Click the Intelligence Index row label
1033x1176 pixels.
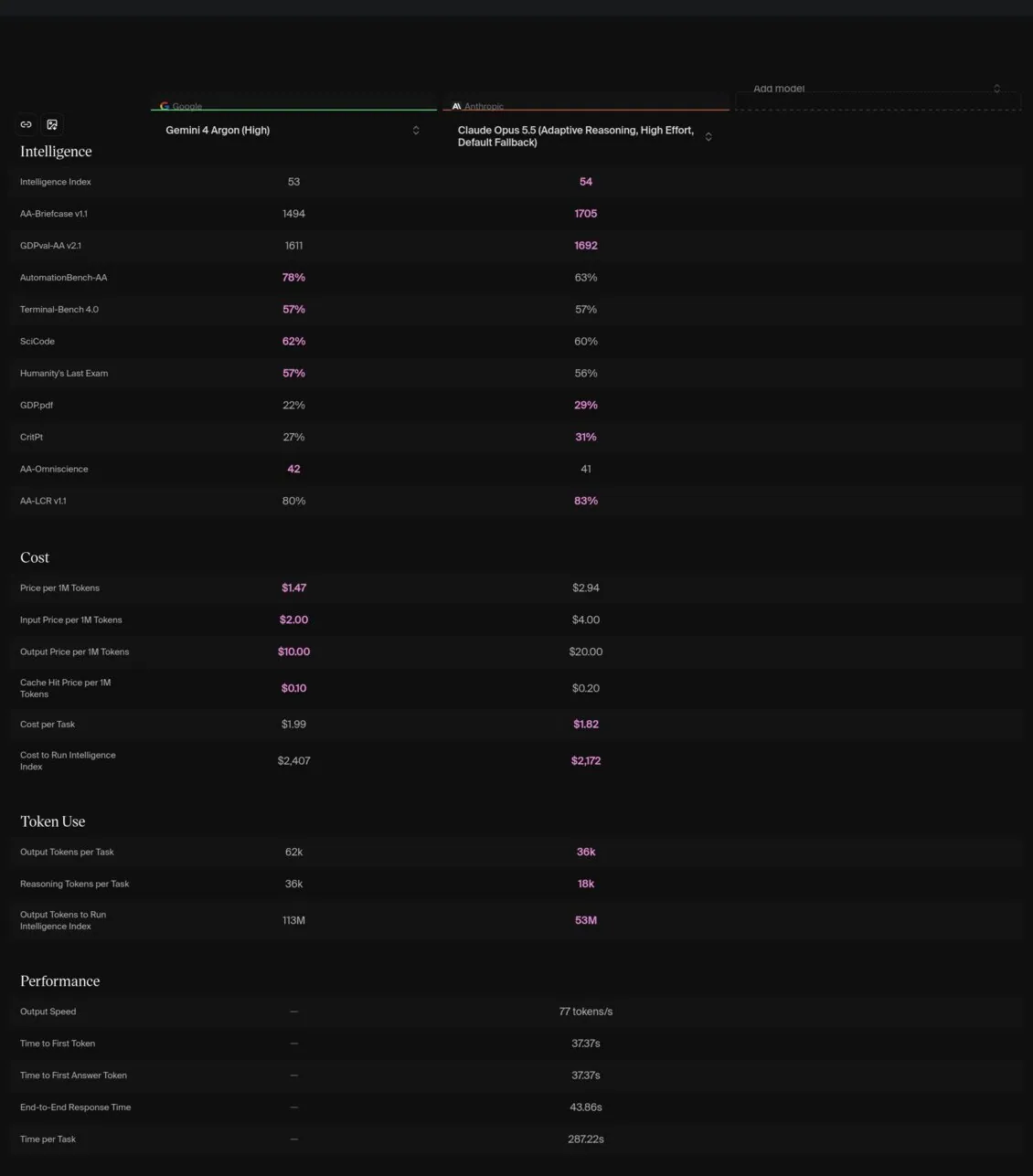coord(56,182)
